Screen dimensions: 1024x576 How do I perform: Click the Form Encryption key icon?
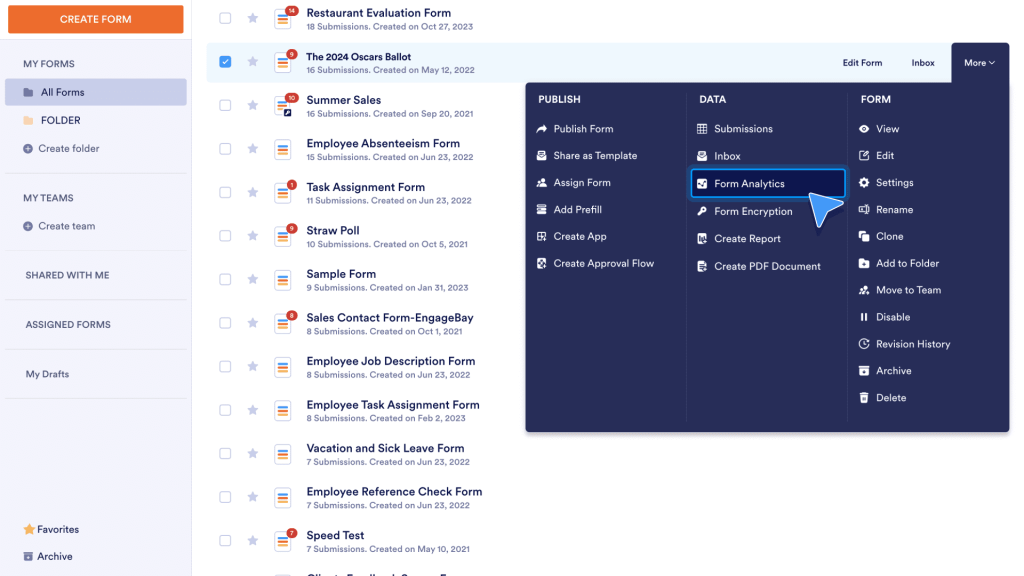point(702,212)
